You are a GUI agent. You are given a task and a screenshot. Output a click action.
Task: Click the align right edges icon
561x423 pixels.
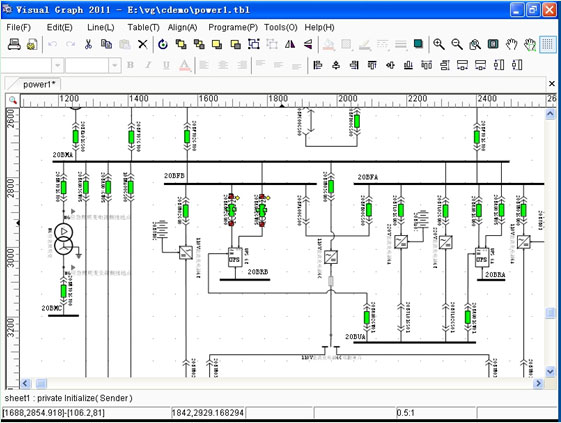354,65
